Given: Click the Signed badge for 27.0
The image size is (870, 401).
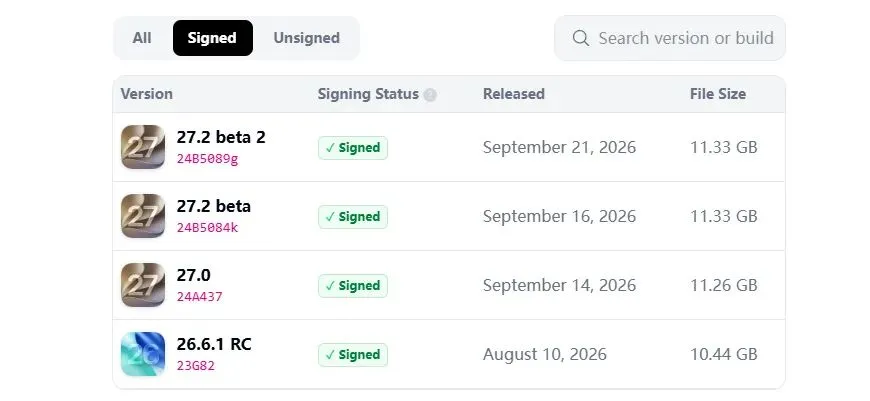Looking at the screenshot, I should pos(353,286).
